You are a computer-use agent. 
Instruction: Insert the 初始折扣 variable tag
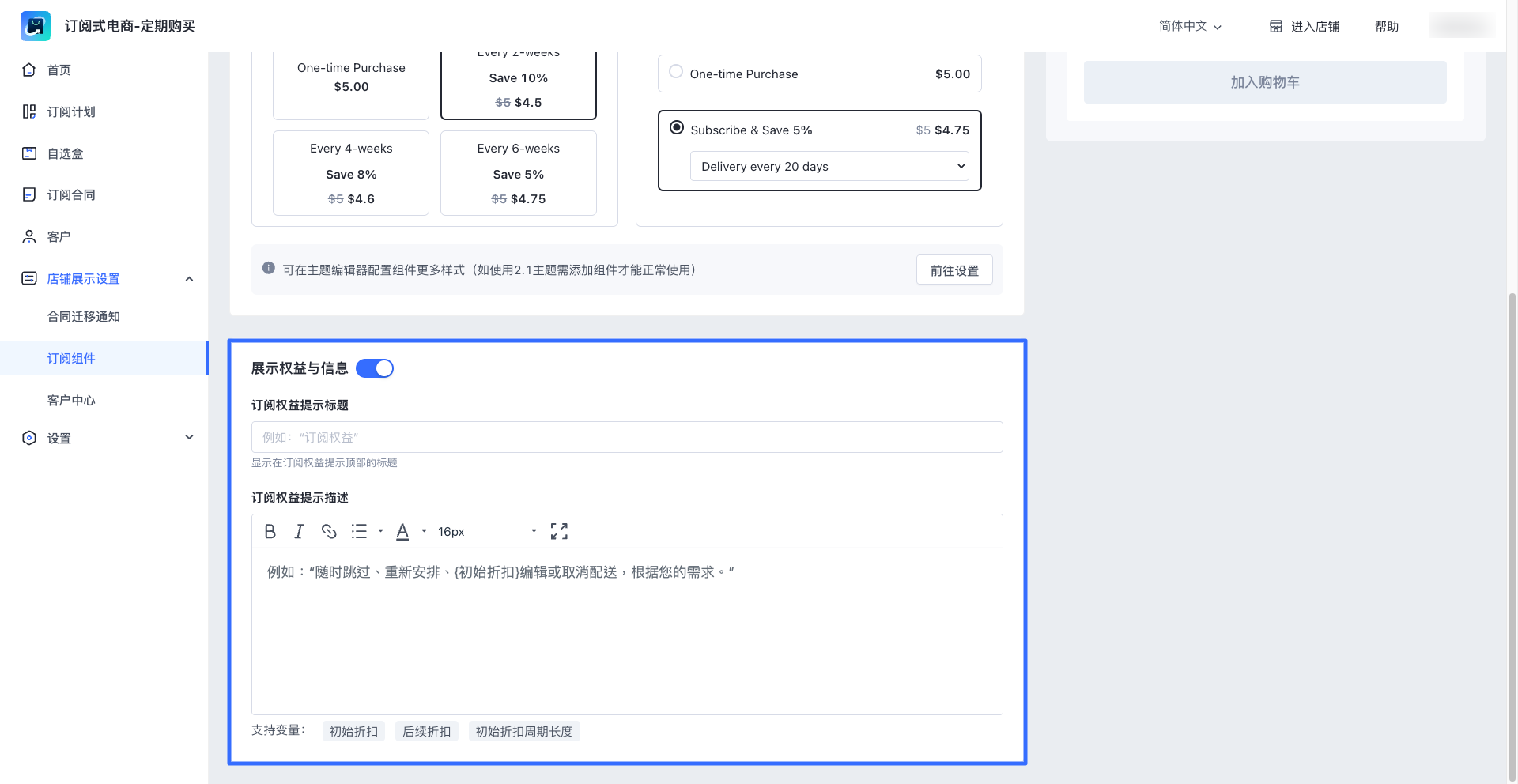tap(353, 732)
